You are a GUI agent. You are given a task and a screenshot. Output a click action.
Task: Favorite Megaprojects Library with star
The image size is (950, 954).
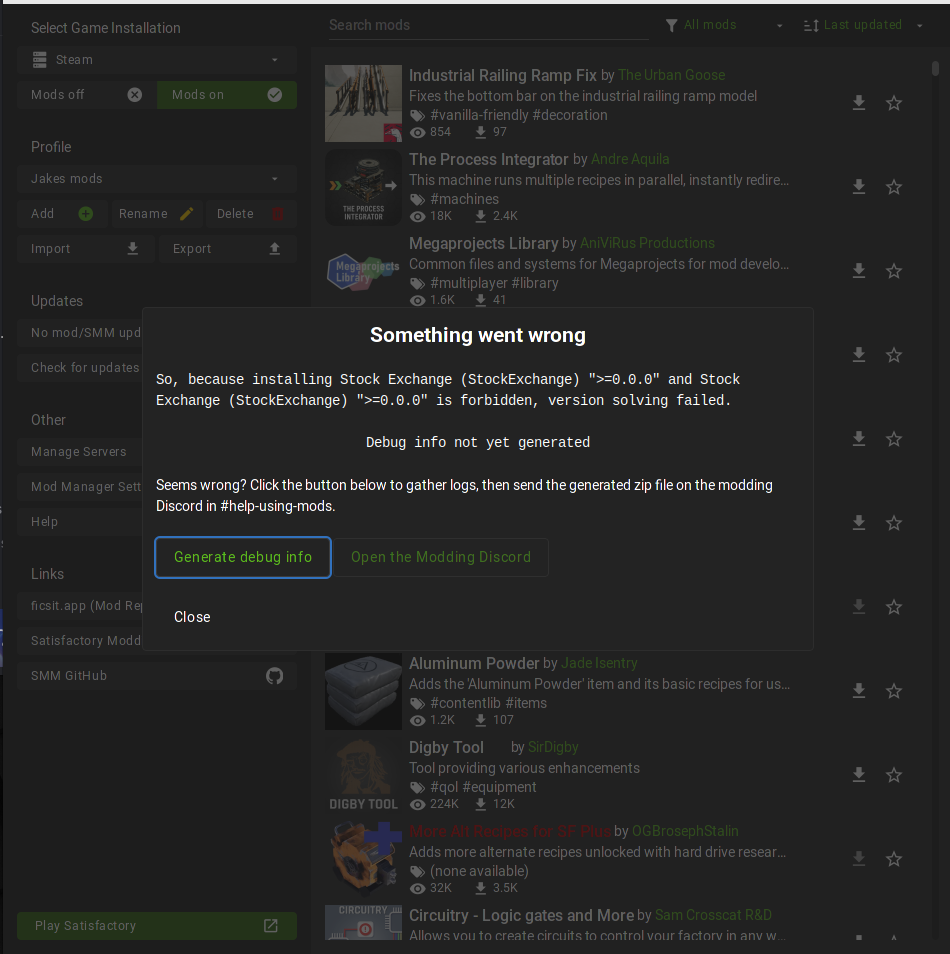(x=893, y=271)
